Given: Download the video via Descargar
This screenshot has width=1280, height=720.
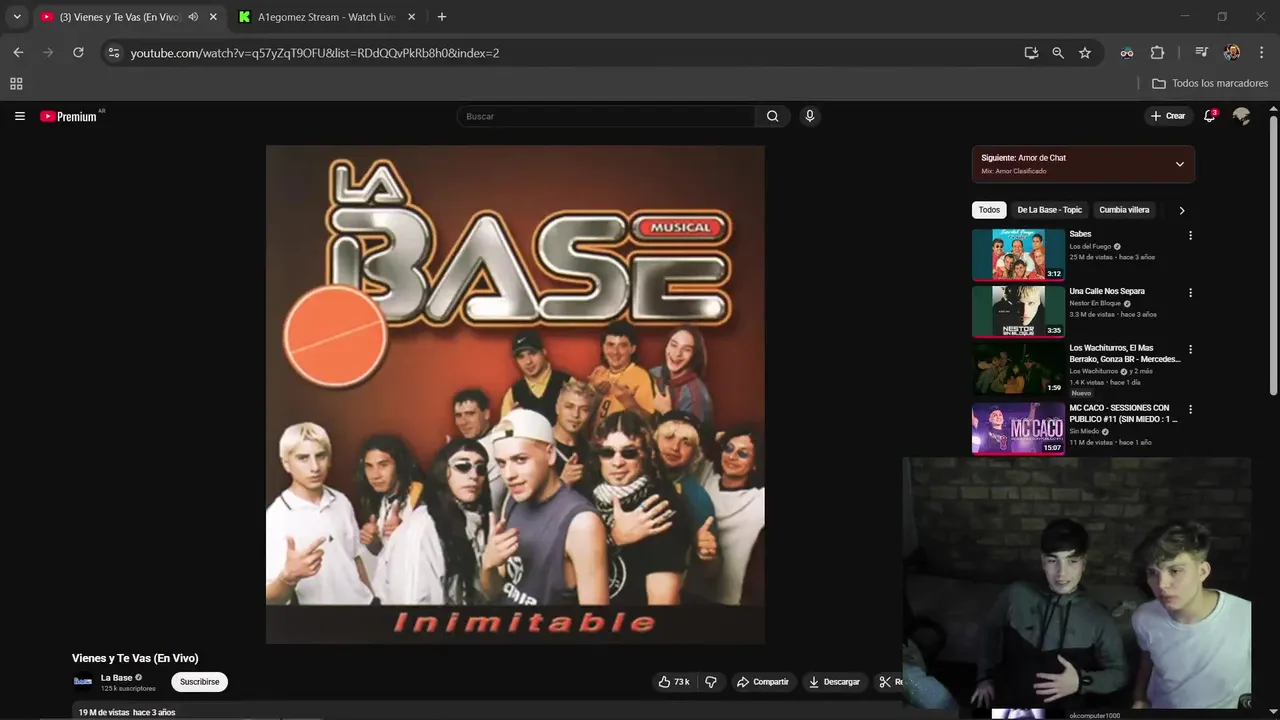Looking at the screenshot, I should [834, 682].
